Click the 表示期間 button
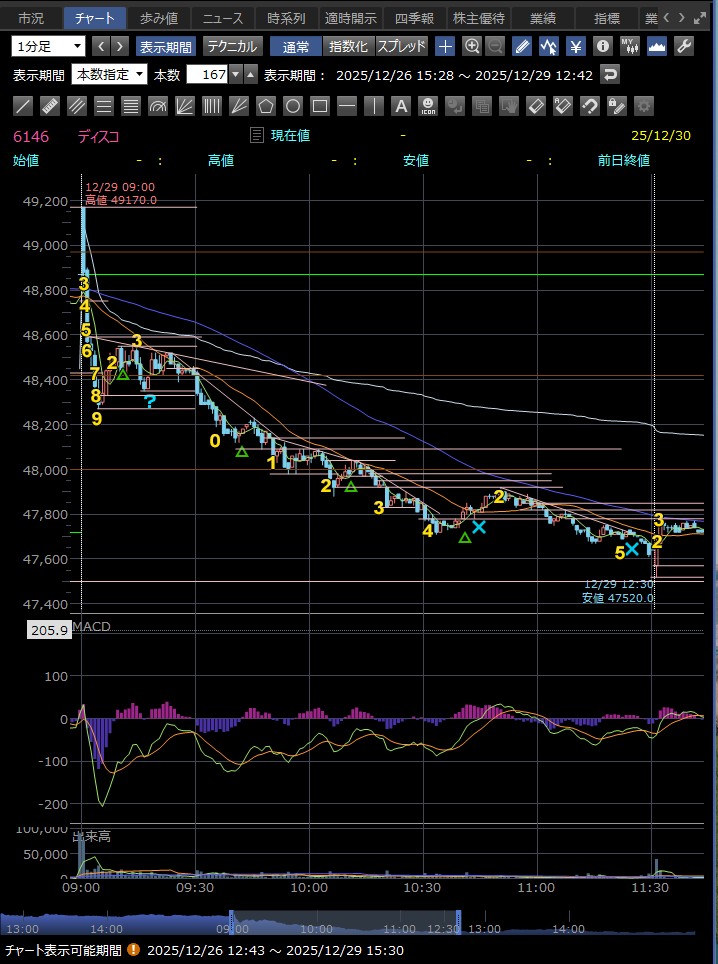Screen dimensions: 718x964 (167, 46)
